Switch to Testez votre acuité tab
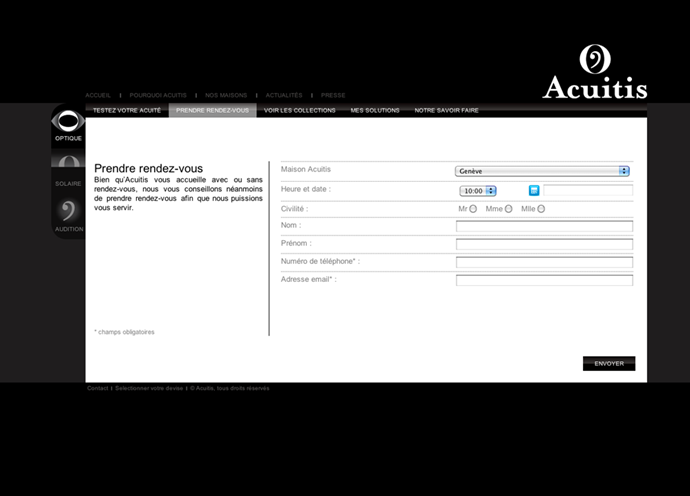Viewport: 690px width, 496px height. [127, 110]
